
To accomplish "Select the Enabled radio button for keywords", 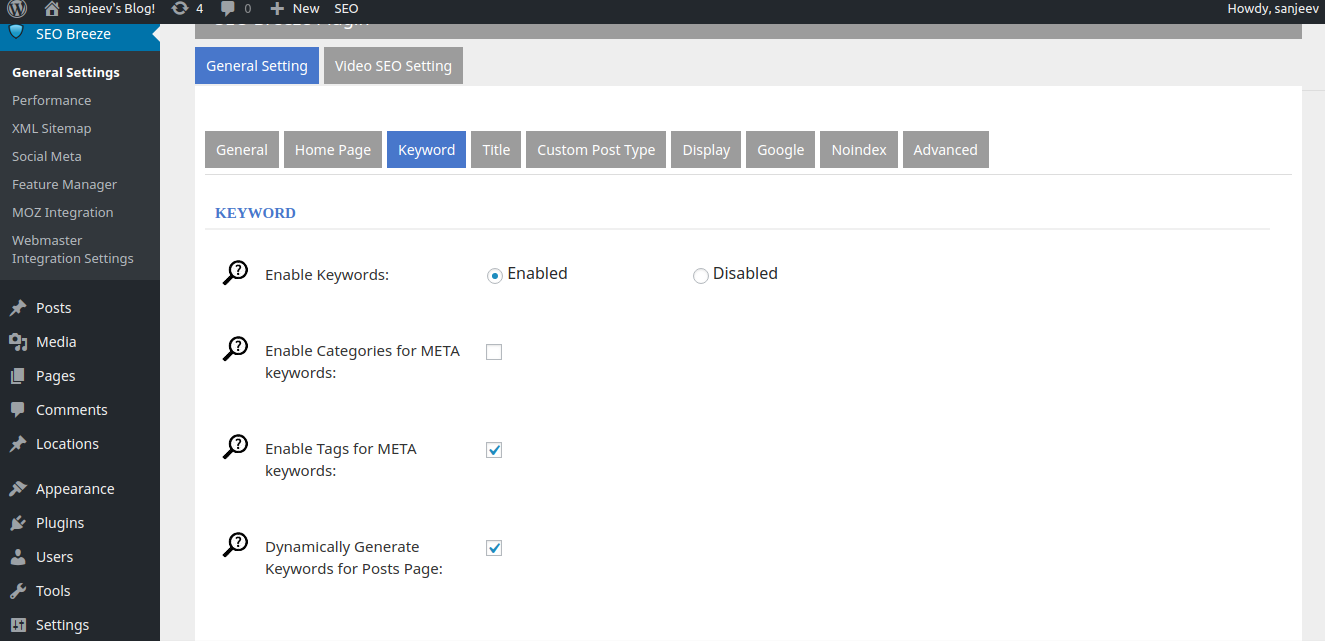I will pyautogui.click(x=494, y=276).
